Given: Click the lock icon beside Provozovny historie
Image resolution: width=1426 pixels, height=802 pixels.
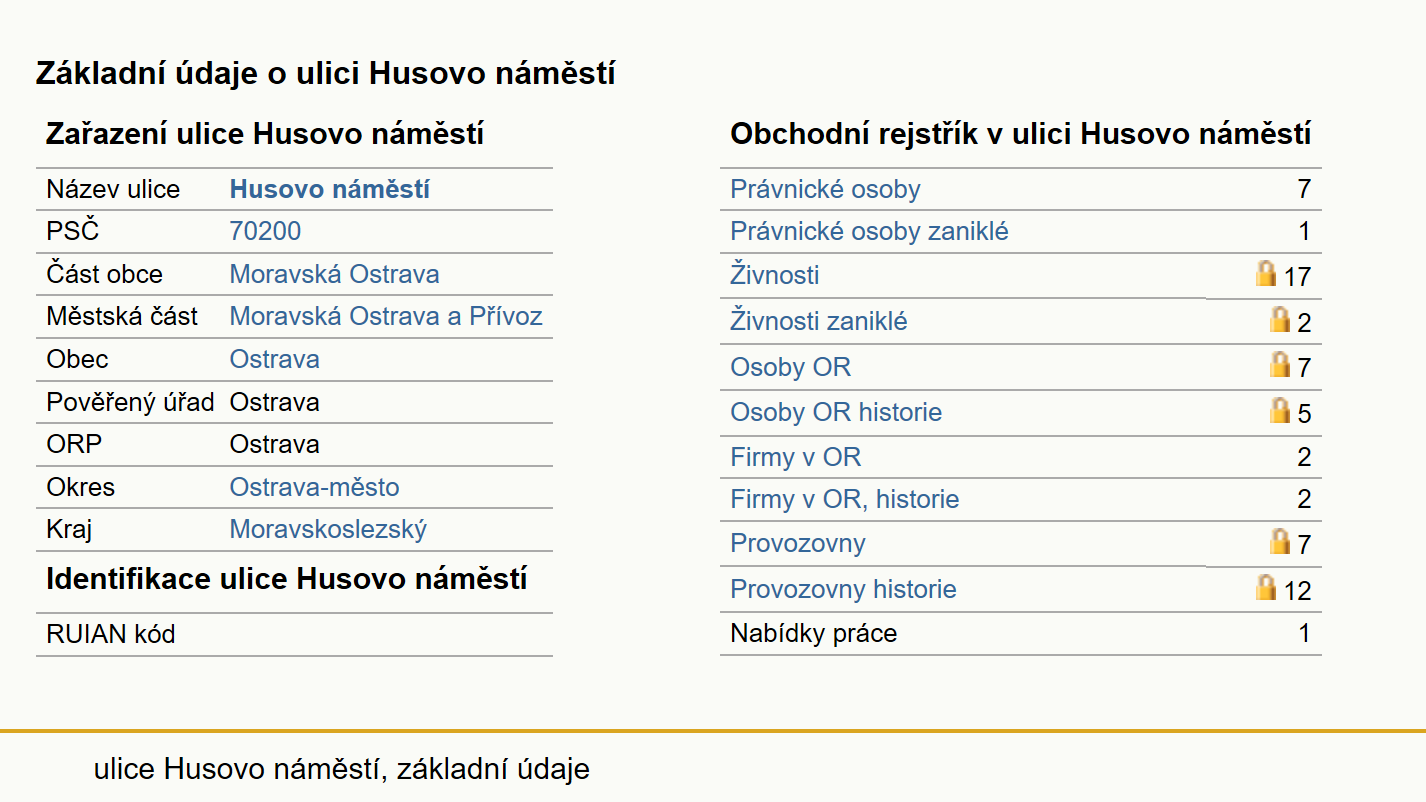Looking at the screenshot, I should (x=1266, y=587).
